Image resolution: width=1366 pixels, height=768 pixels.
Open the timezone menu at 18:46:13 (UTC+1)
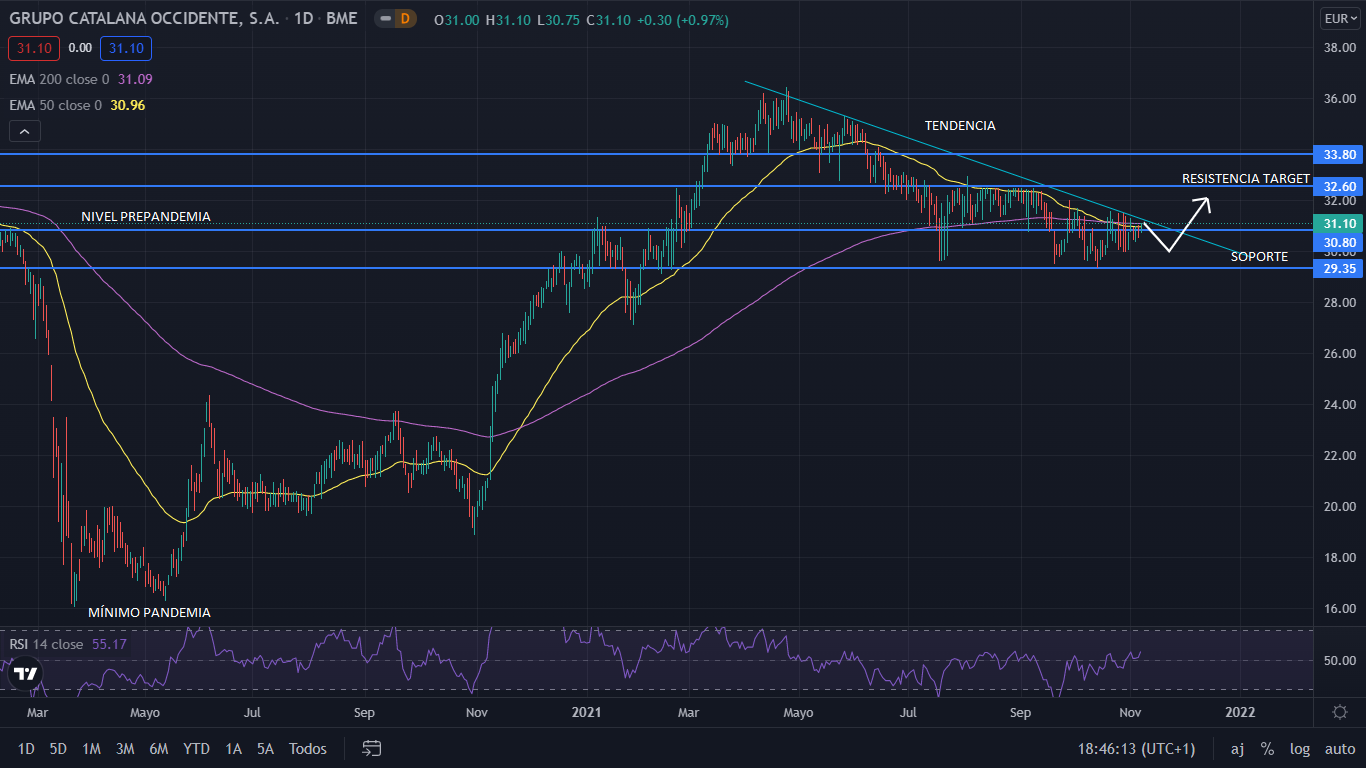point(1136,748)
